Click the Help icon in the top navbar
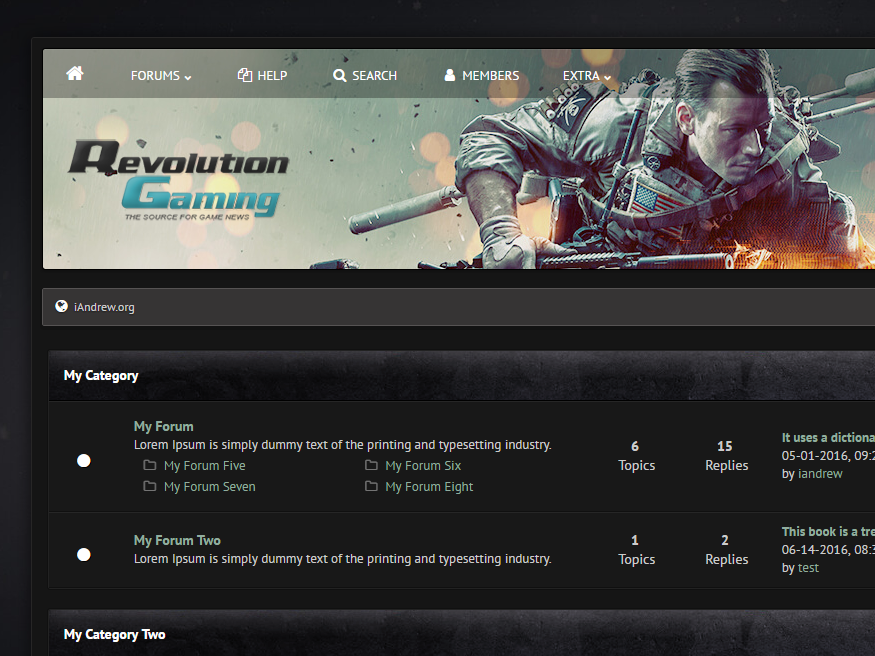The width and height of the screenshot is (875, 656). [242, 74]
